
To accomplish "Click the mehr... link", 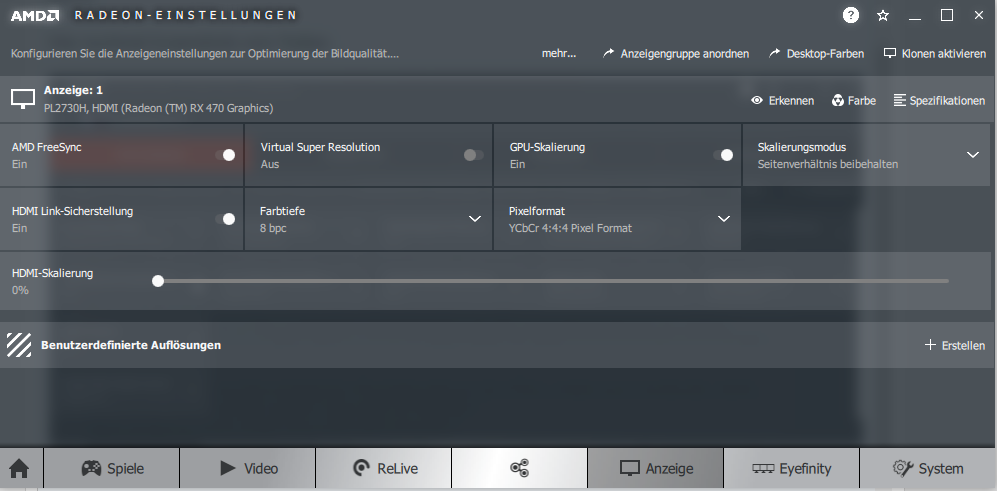I will 559,53.
